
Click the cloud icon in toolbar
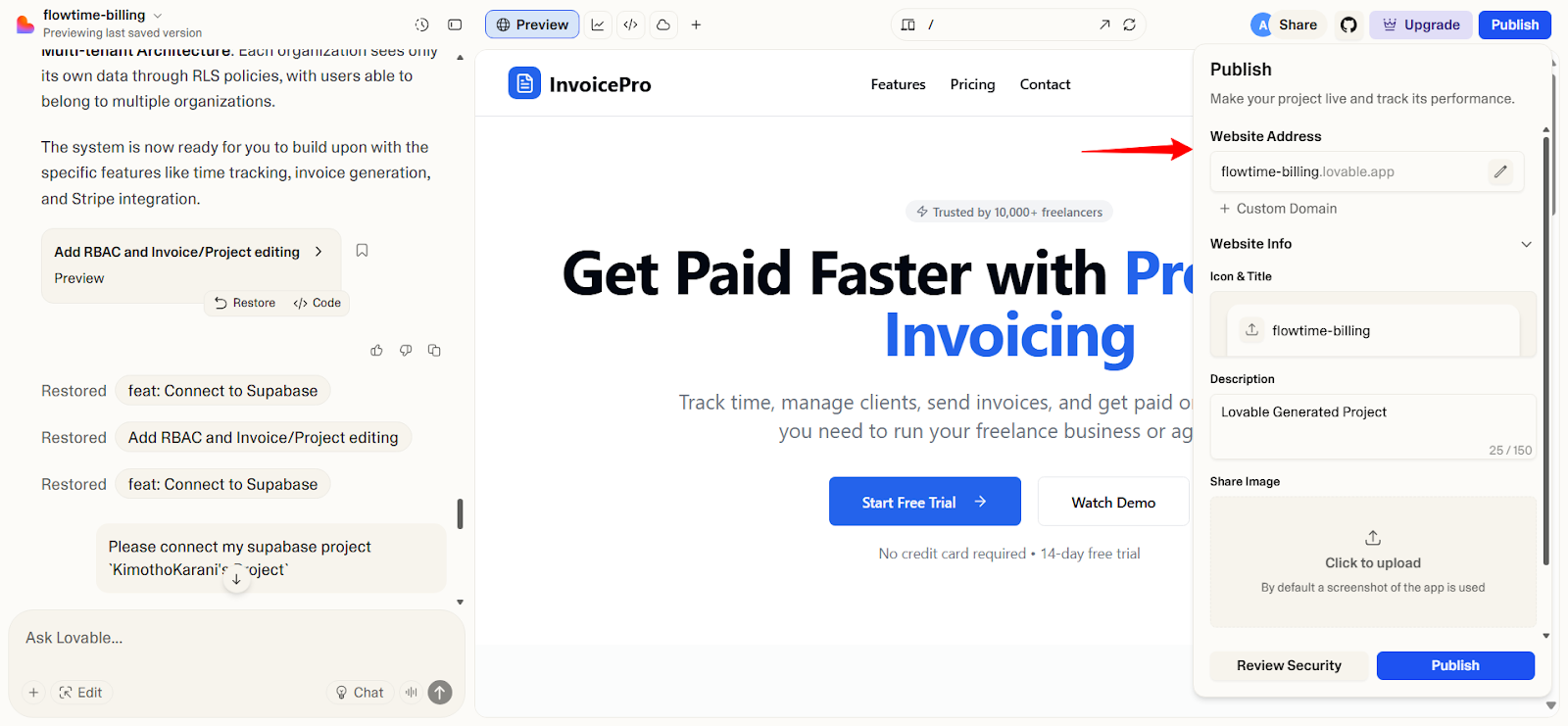click(663, 24)
